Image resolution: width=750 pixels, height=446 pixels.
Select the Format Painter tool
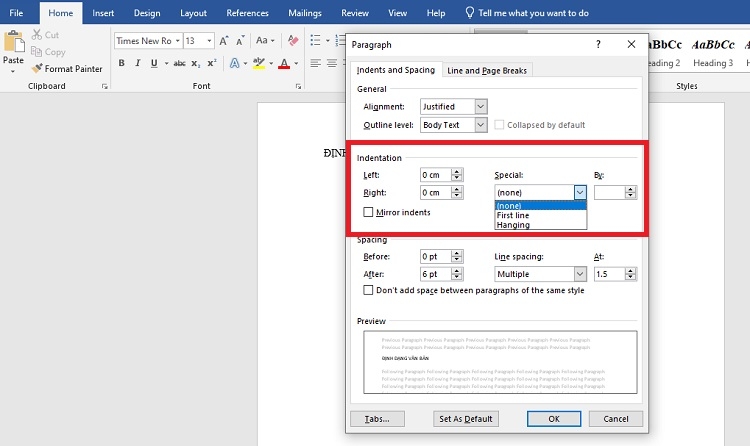pos(66,69)
